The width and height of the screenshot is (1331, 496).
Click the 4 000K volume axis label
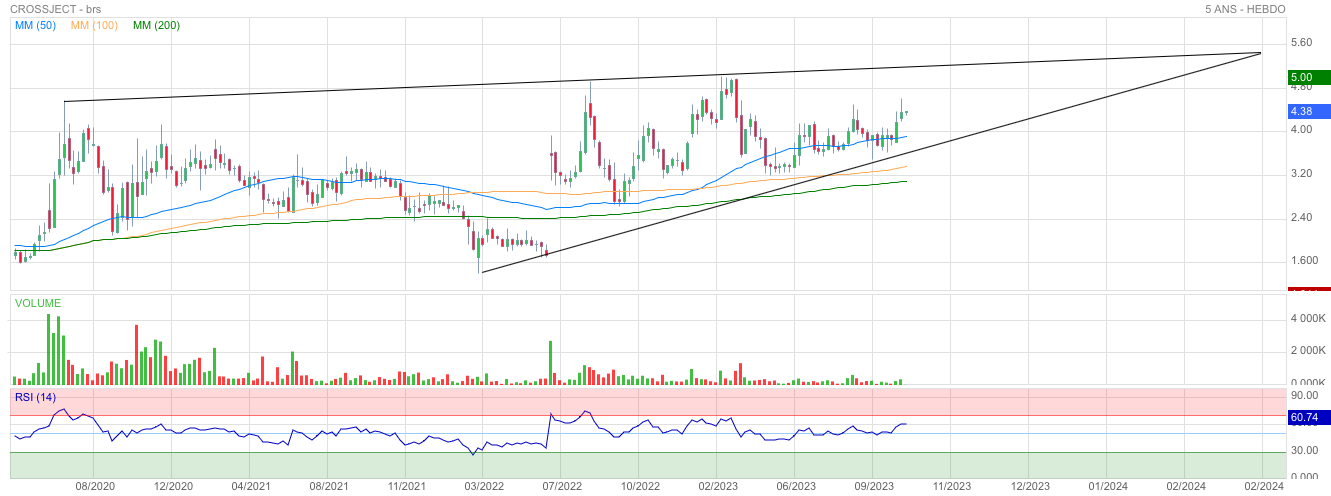tap(1308, 319)
